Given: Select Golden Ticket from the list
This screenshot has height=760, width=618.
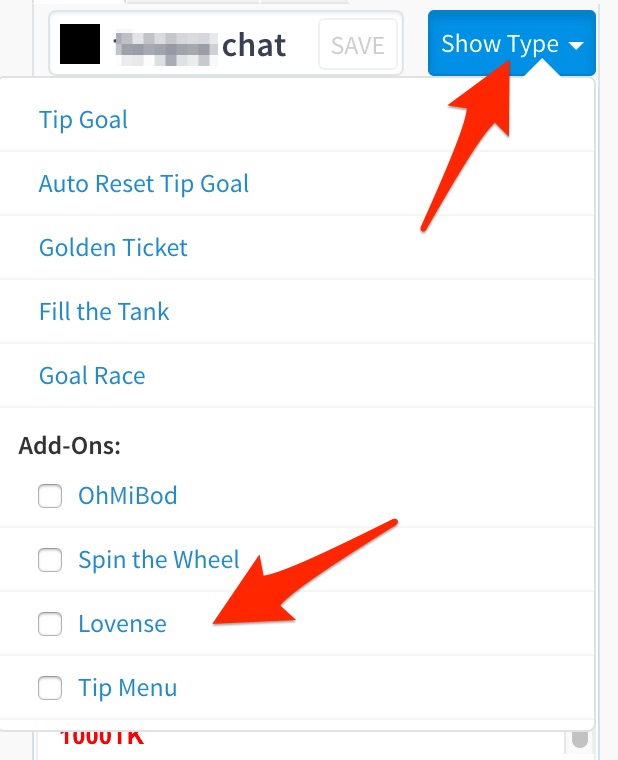Looking at the screenshot, I should click(113, 248).
